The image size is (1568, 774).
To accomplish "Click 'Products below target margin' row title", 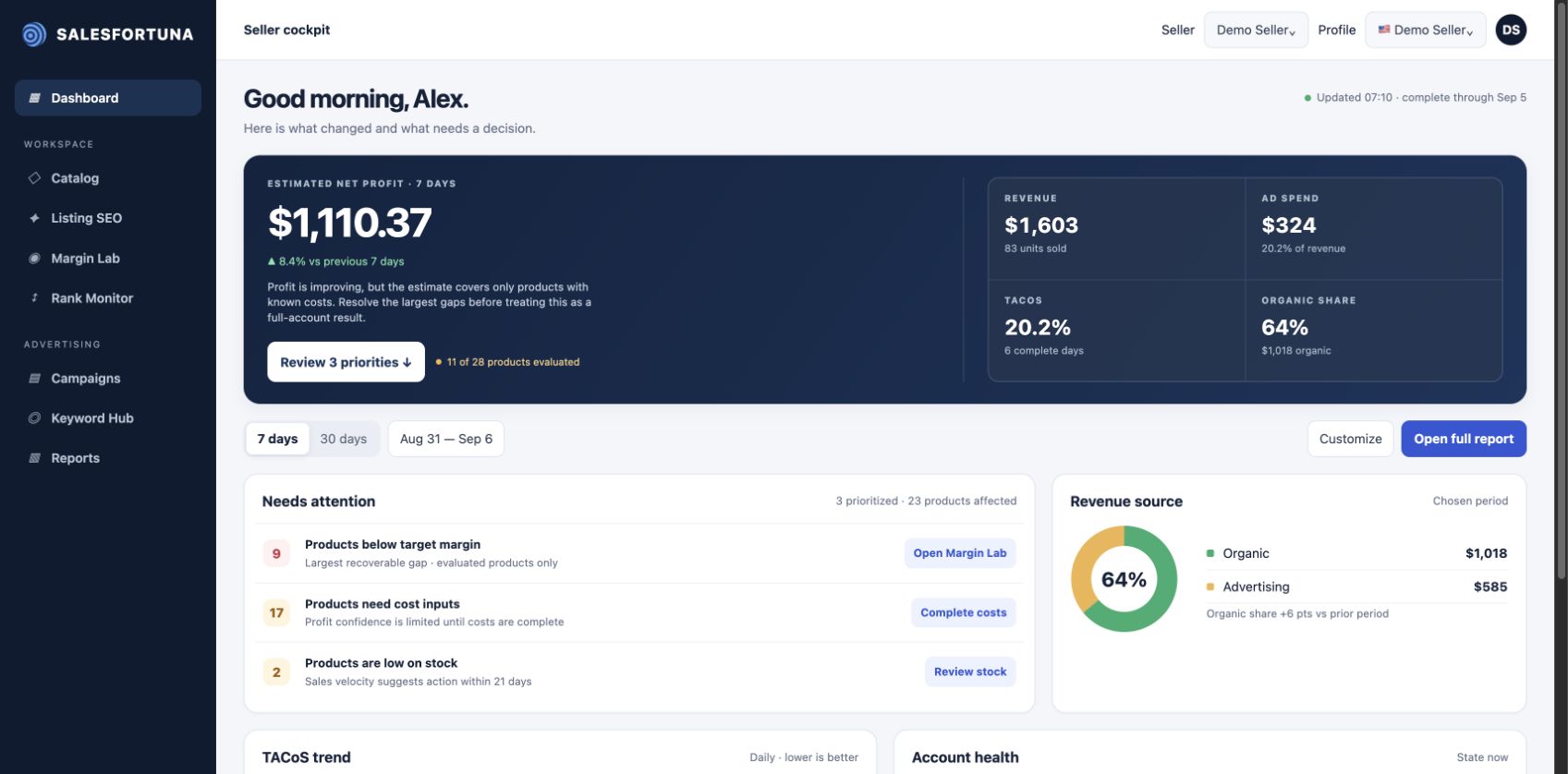I will [x=393, y=545].
